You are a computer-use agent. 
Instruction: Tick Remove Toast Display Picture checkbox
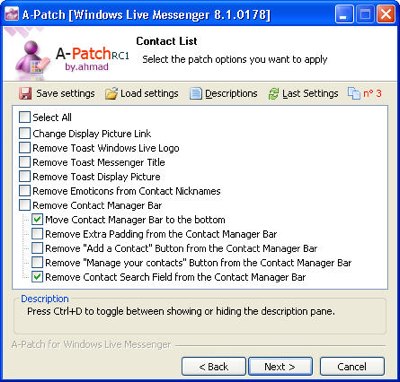[x=25, y=176]
